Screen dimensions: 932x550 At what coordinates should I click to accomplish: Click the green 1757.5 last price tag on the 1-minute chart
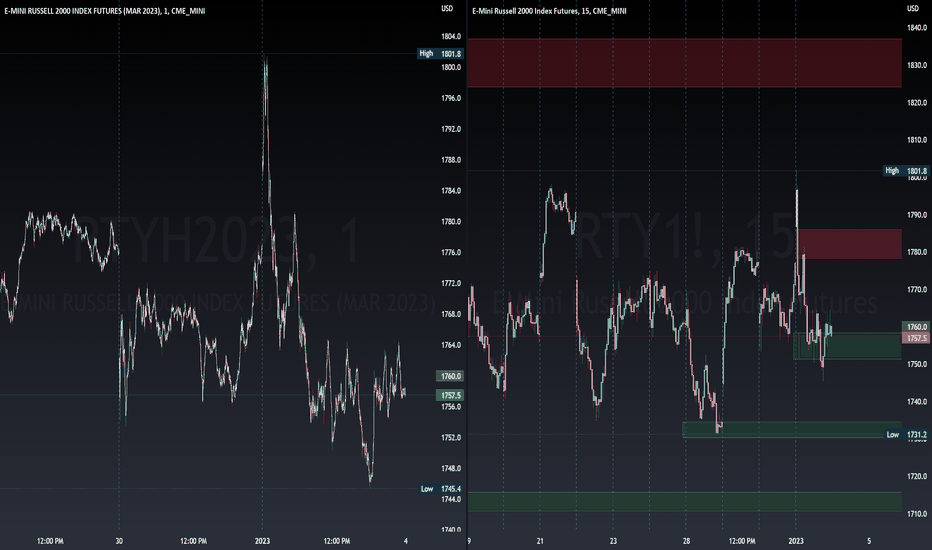coord(451,395)
